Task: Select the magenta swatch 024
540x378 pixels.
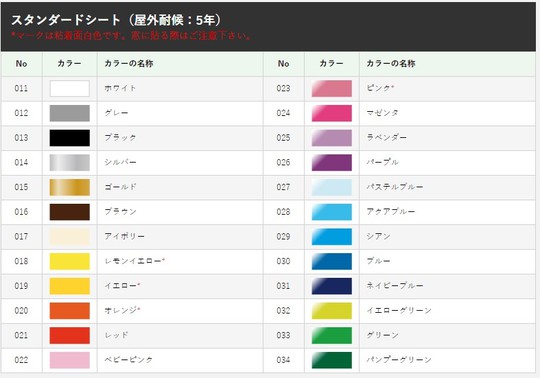Action: (x=332, y=113)
